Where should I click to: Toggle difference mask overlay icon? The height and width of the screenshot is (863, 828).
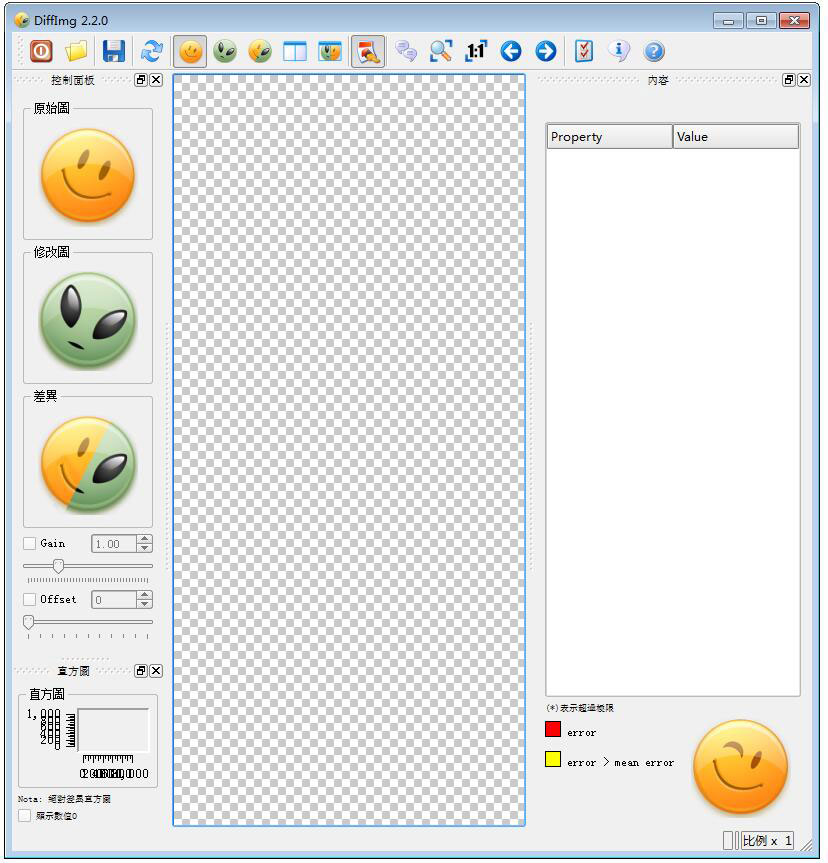[x=368, y=52]
